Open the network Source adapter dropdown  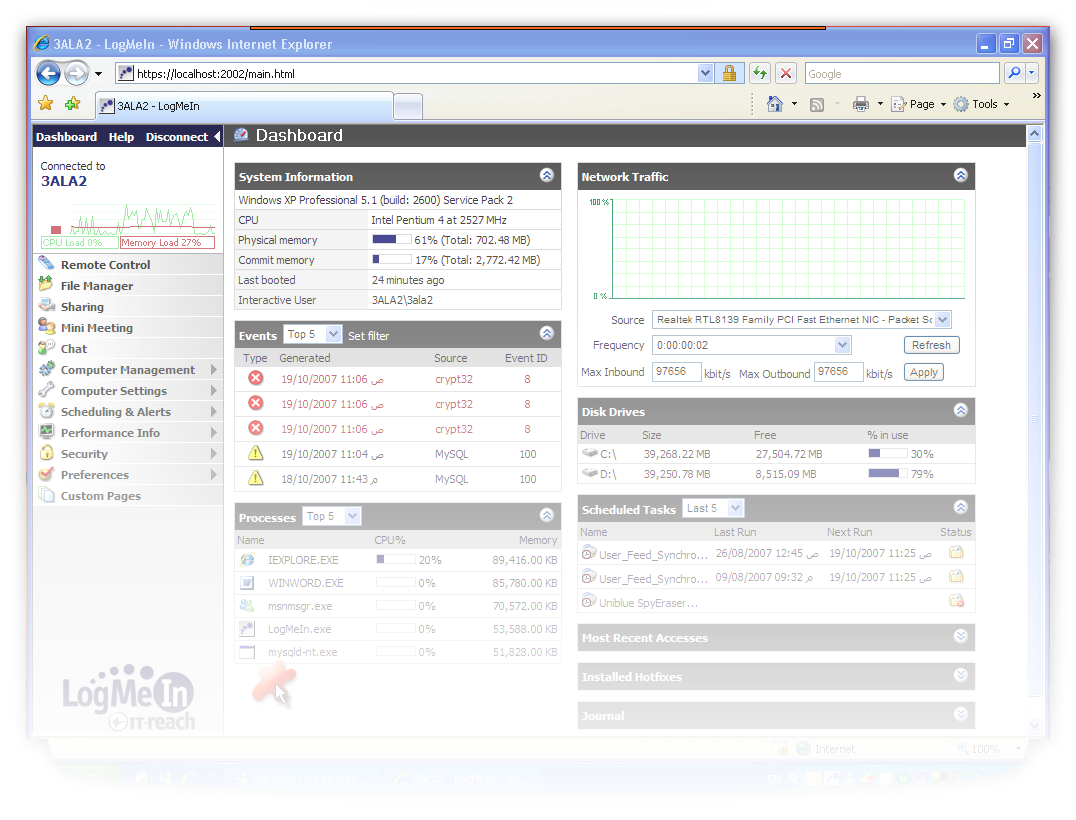pyautogui.click(x=802, y=319)
